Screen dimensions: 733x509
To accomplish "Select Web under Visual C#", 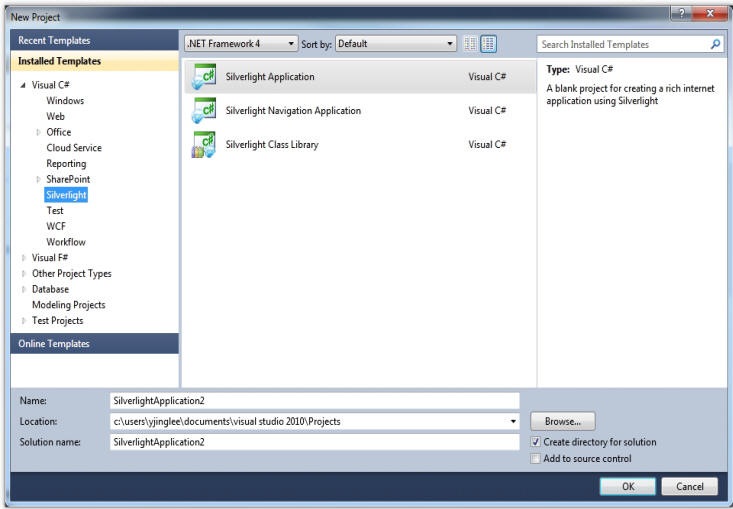I will click(55, 116).
